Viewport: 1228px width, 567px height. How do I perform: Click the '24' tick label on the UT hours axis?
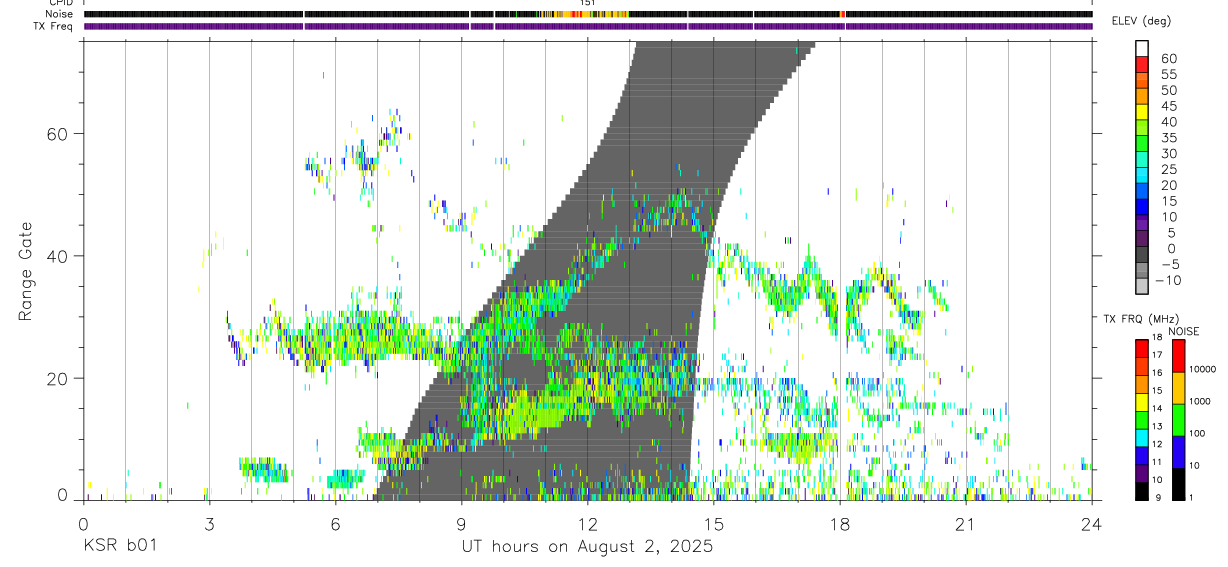pos(1091,523)
